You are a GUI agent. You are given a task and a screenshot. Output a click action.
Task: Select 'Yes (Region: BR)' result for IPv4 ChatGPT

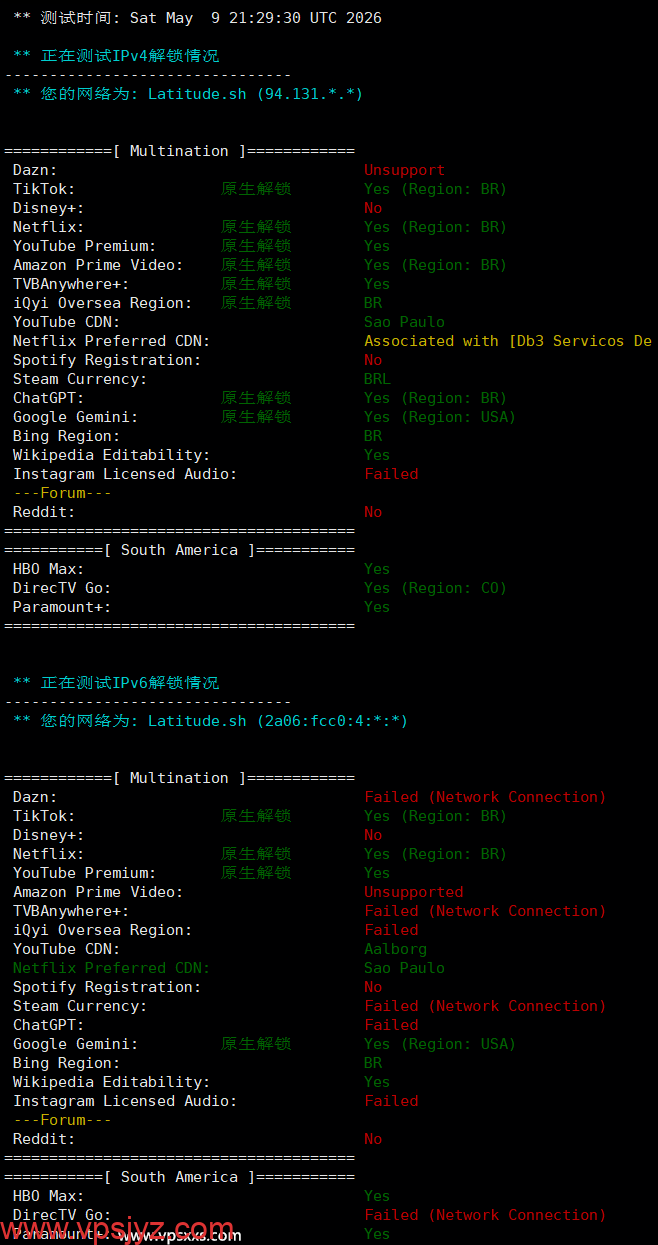click(x=435, y=398)
